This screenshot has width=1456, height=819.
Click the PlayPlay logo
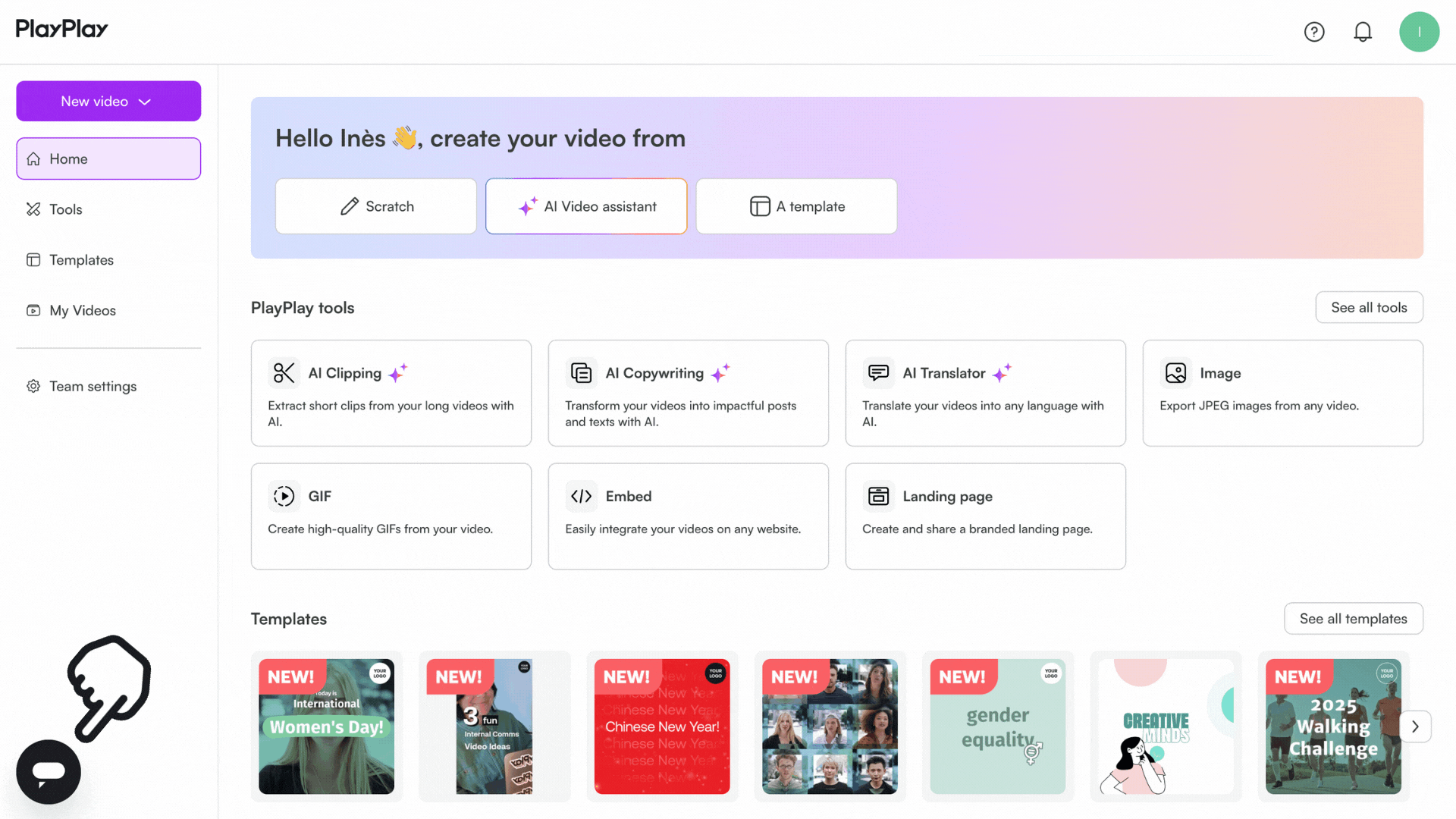(x=62, y=29)
